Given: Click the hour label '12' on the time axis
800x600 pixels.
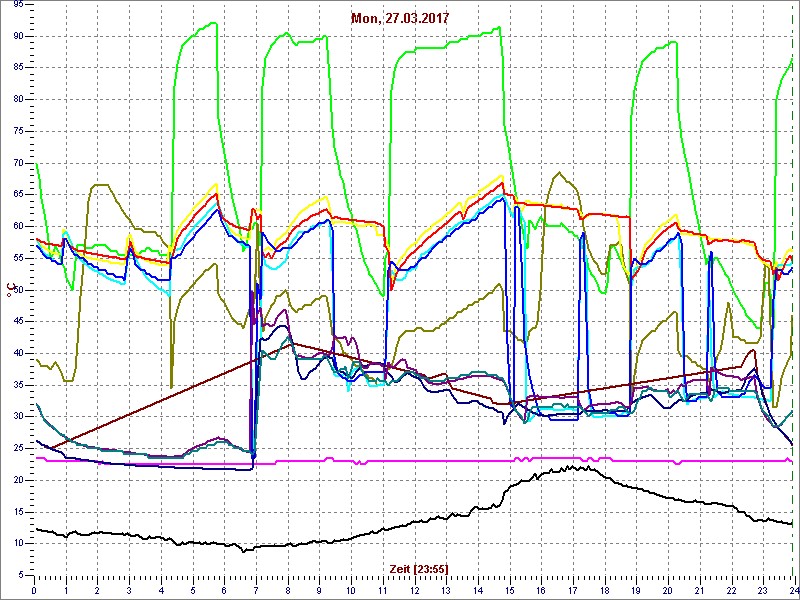Looking at the screenshot, I should [414, 588].
